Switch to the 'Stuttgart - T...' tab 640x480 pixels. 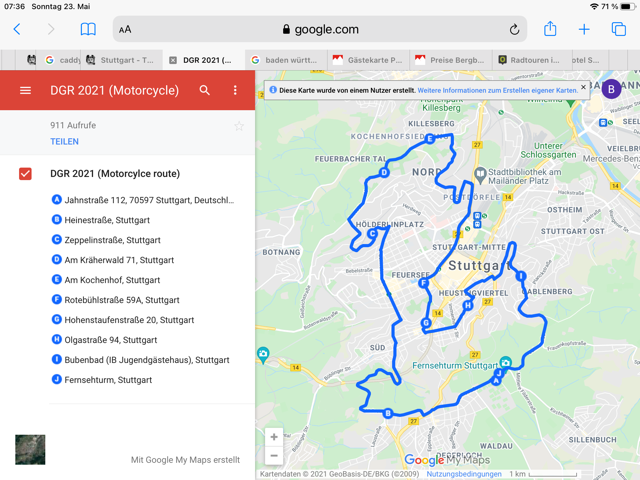tap(122, 60)
